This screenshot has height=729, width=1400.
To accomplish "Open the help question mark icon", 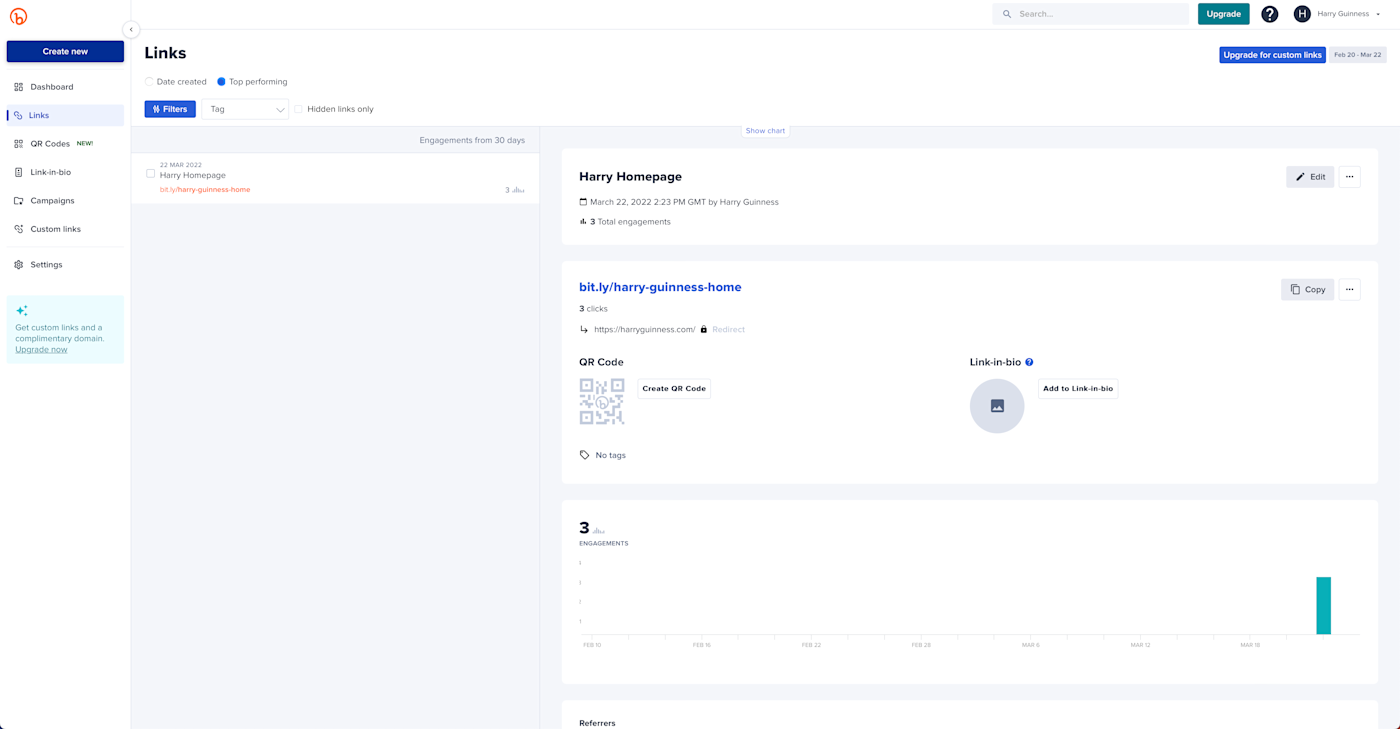I will (x=1269, y=14).
